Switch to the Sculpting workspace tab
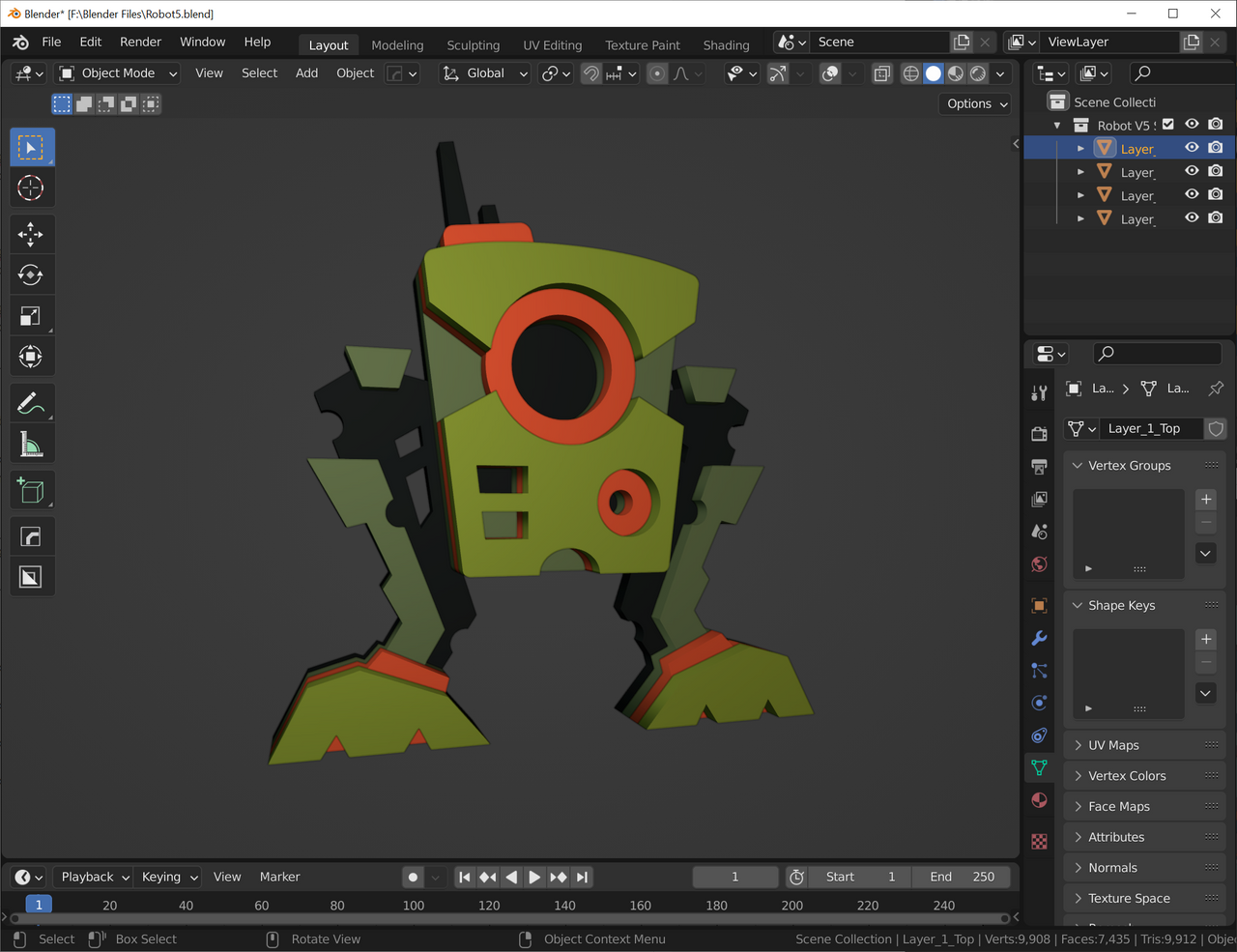 tap(474, 45)
